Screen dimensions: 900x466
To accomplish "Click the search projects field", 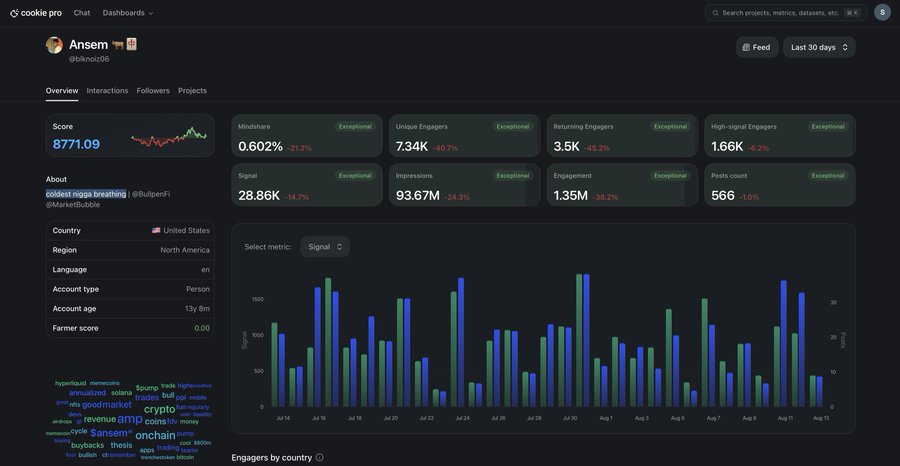I will pyautogui.click(x=786, y=13).
